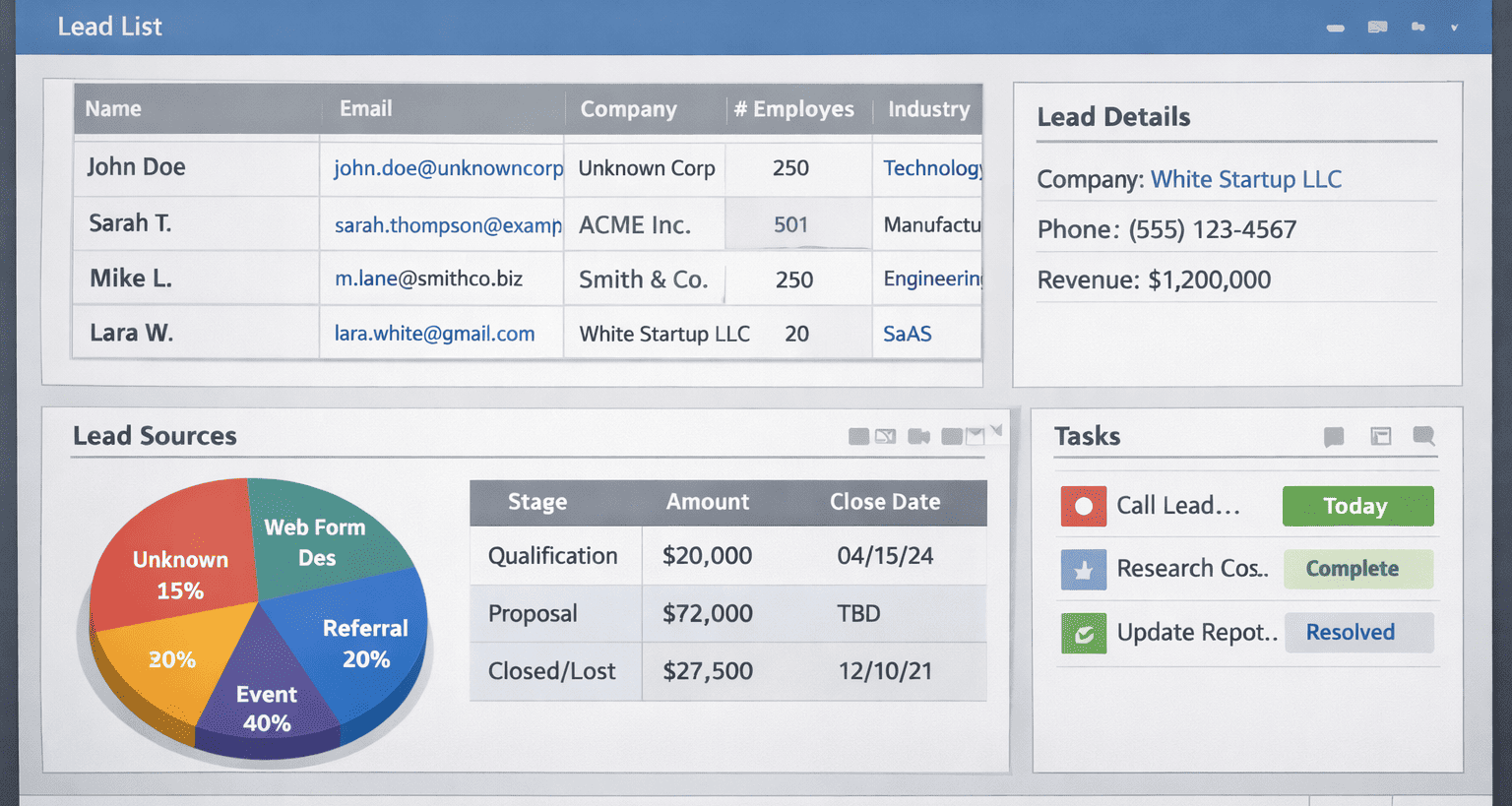Sort by the # Employes column header

click(x=793, y=109)
